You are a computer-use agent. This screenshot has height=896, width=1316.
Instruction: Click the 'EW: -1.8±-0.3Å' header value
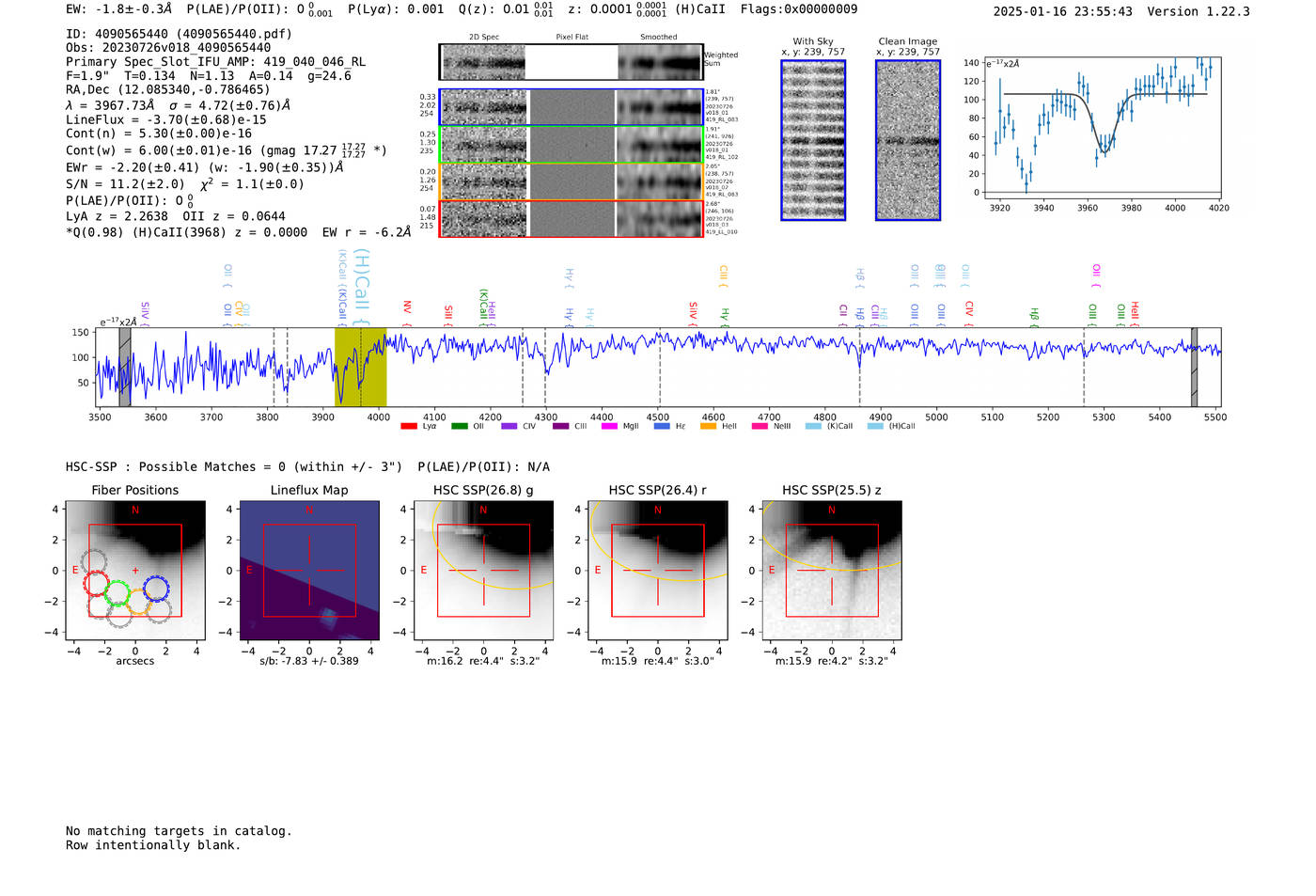click(x=119, y=9)
